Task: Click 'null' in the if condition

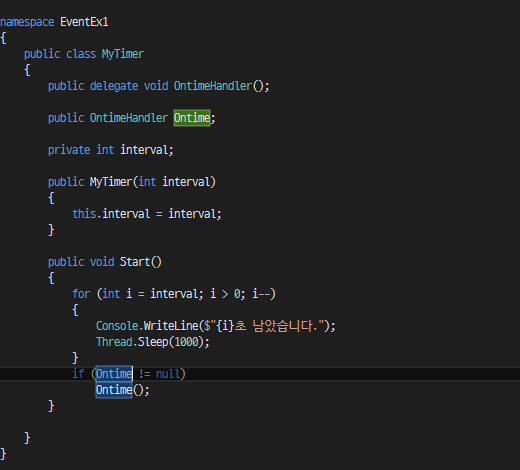Action: 168,374
